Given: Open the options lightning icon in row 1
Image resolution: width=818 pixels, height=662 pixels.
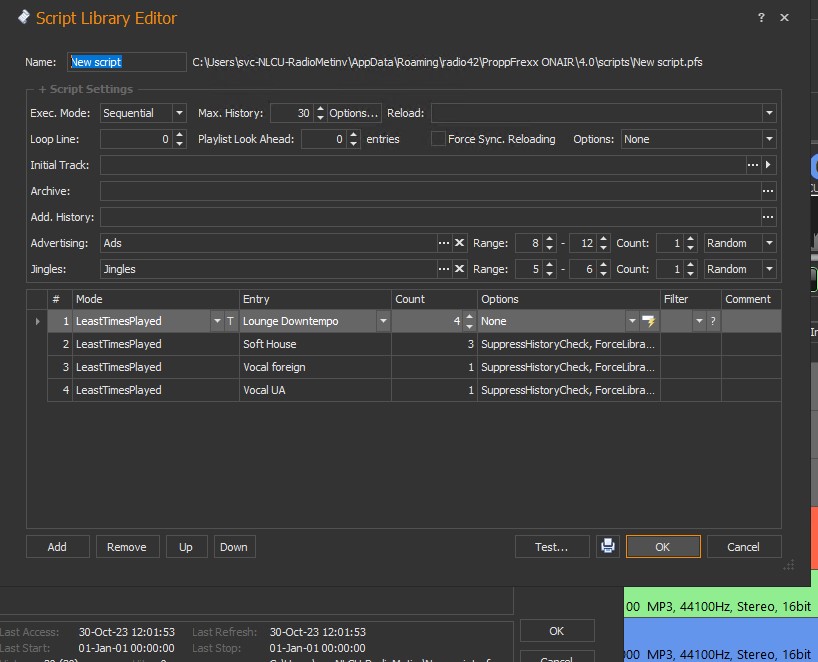Looking at the screenshot, I should (649, 321).
